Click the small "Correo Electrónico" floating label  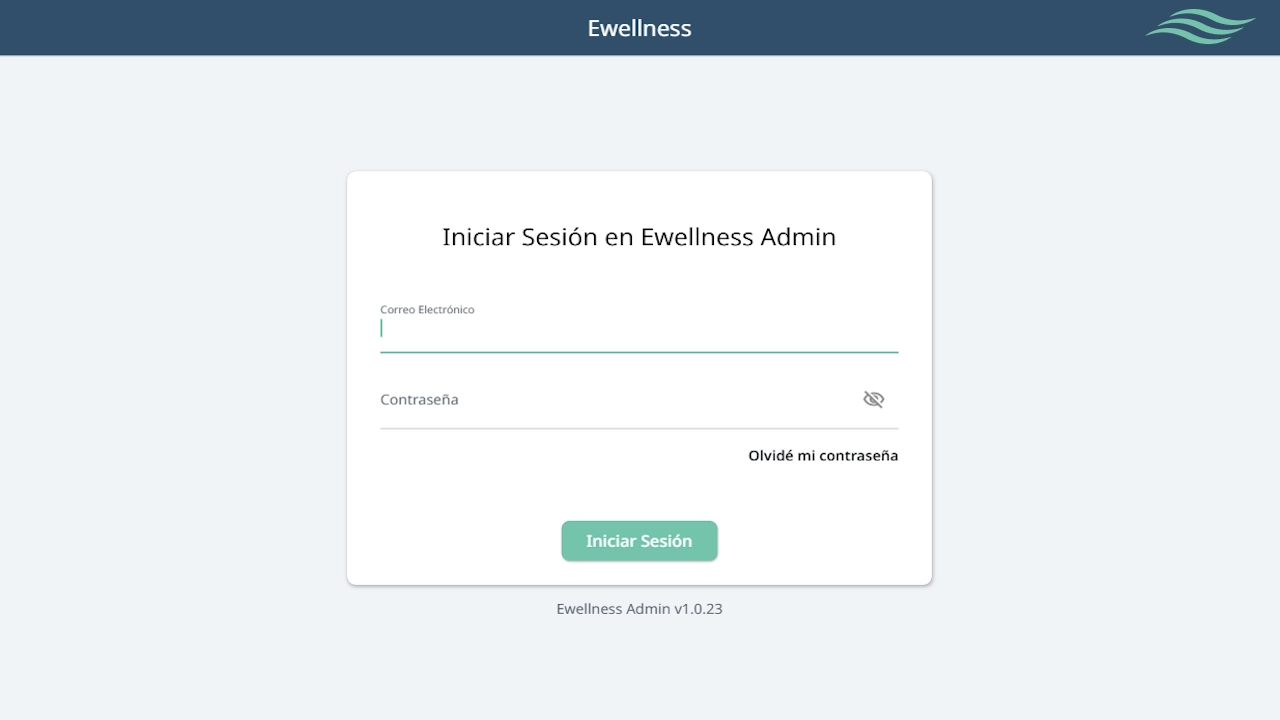[427, 310]
